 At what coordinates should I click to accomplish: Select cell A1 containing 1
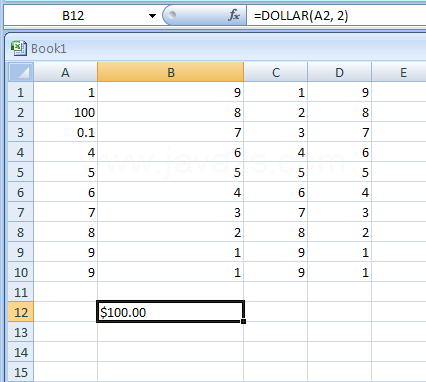point(66,92)
